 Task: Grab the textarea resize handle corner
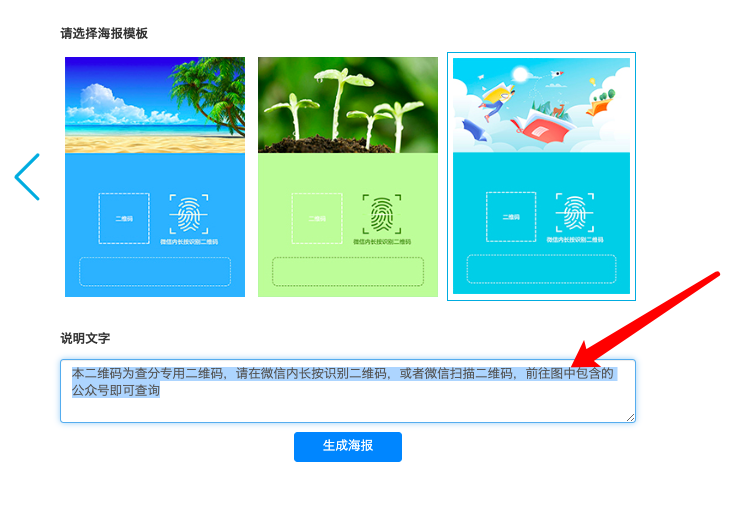pos(630,418)
